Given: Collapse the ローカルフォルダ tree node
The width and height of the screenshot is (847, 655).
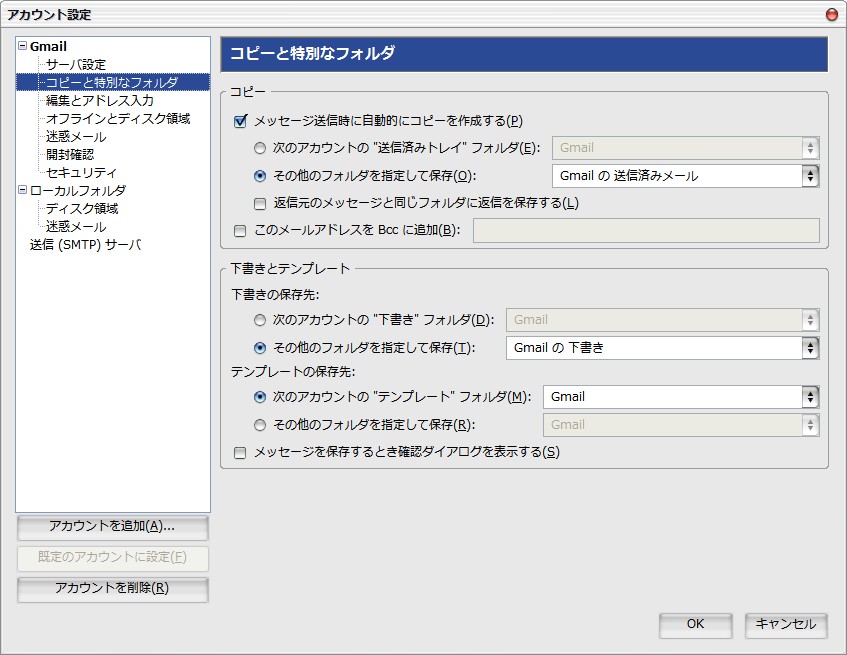Looking at the screenshot, I should pyautogui.click(x=22, y=190).
